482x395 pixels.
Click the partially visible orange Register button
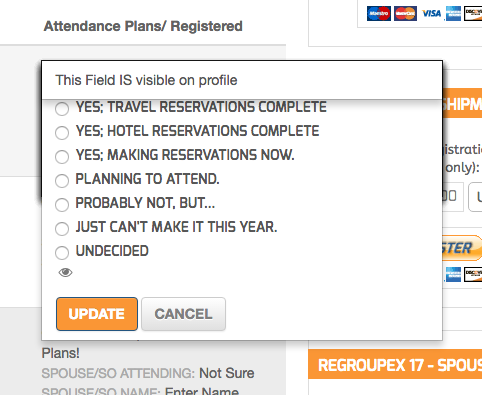click(x=462, y=248)
